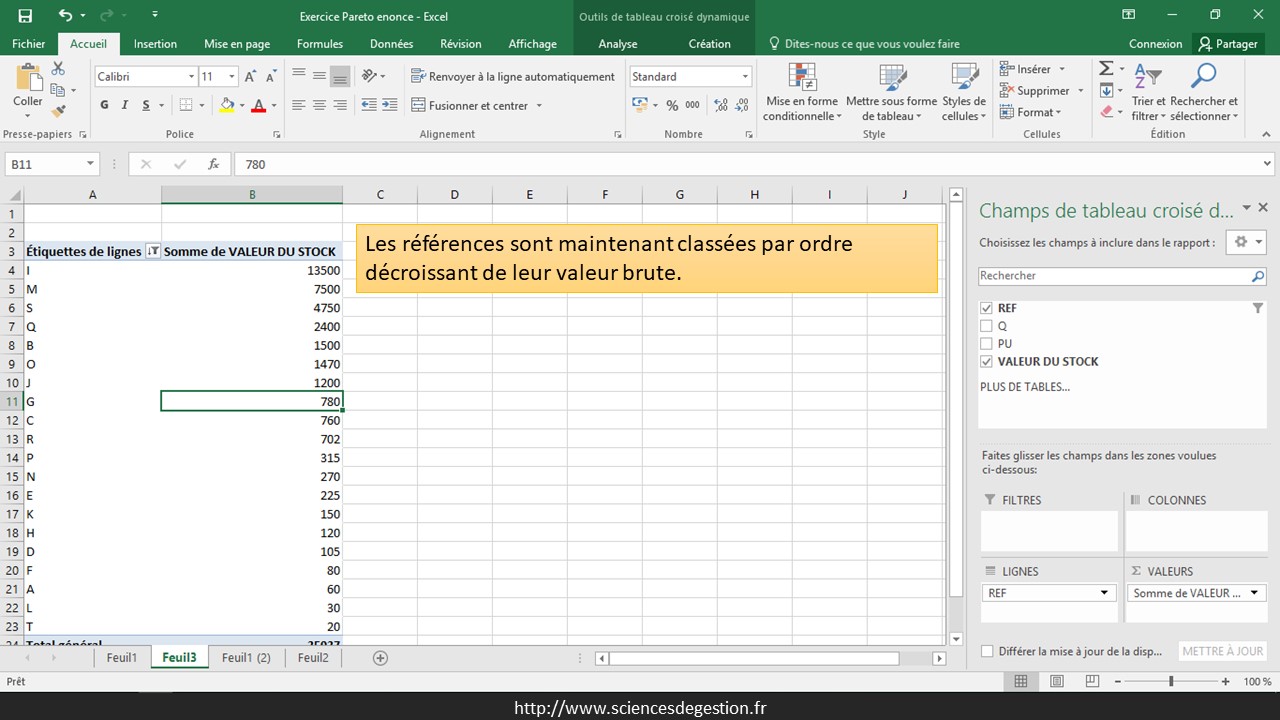Click the Save icon in title bar
The width and height of the screenshot is (1280, 720).
(25, 15)
